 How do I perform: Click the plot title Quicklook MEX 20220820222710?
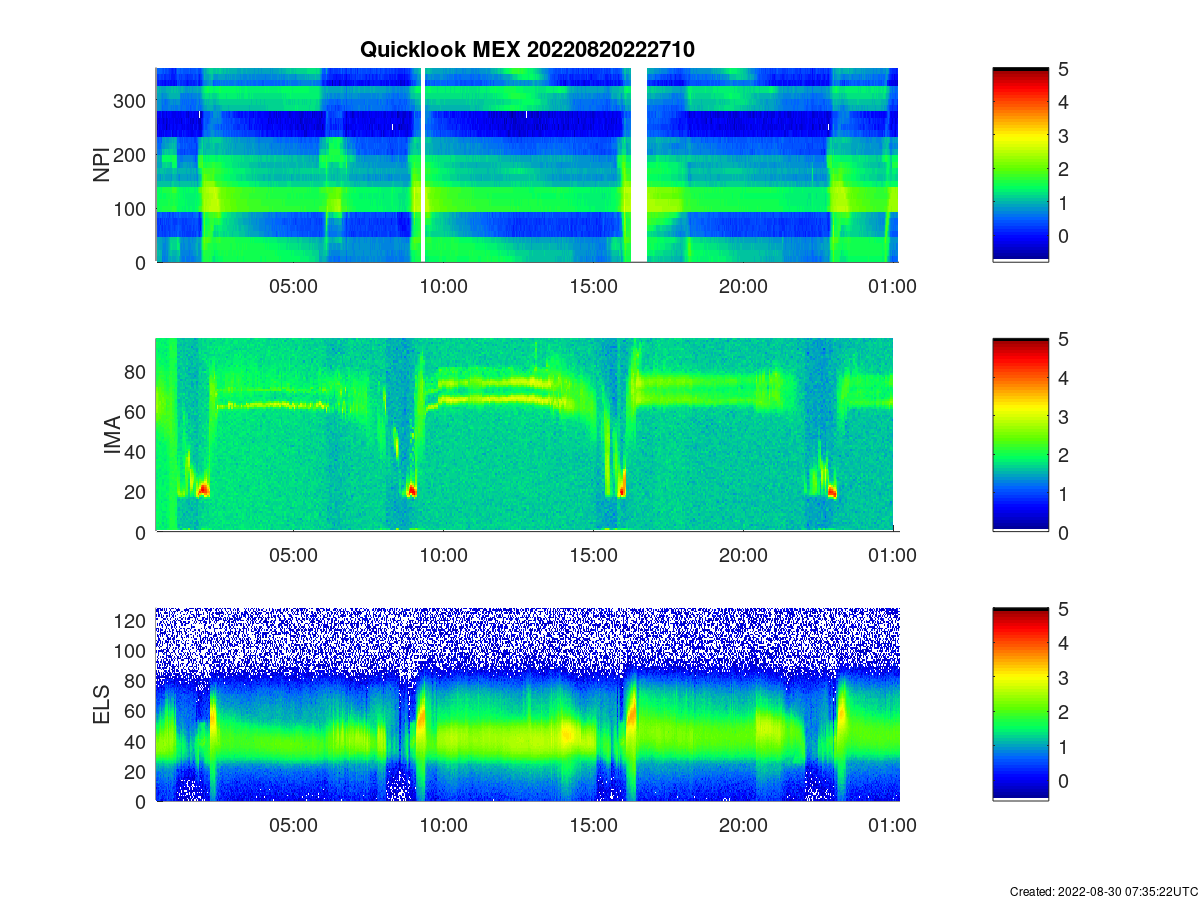527,49
